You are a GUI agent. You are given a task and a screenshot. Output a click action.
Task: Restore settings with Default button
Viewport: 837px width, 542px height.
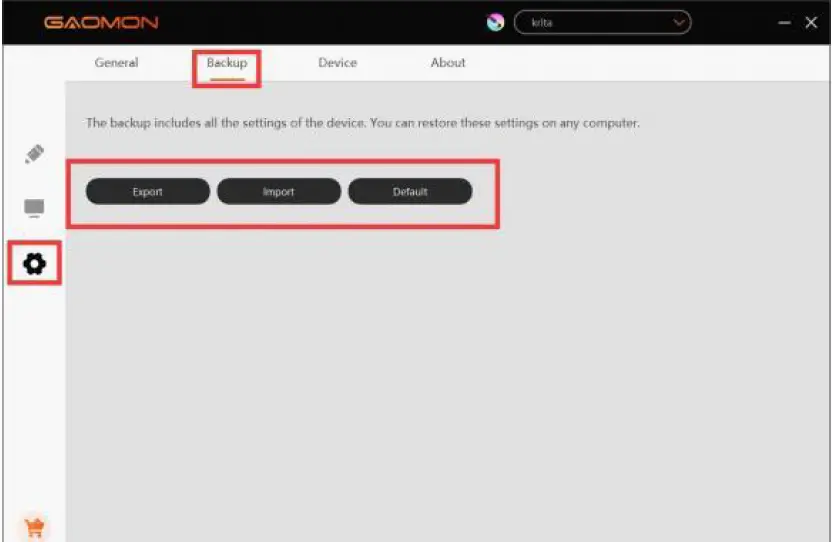point(410,191)
